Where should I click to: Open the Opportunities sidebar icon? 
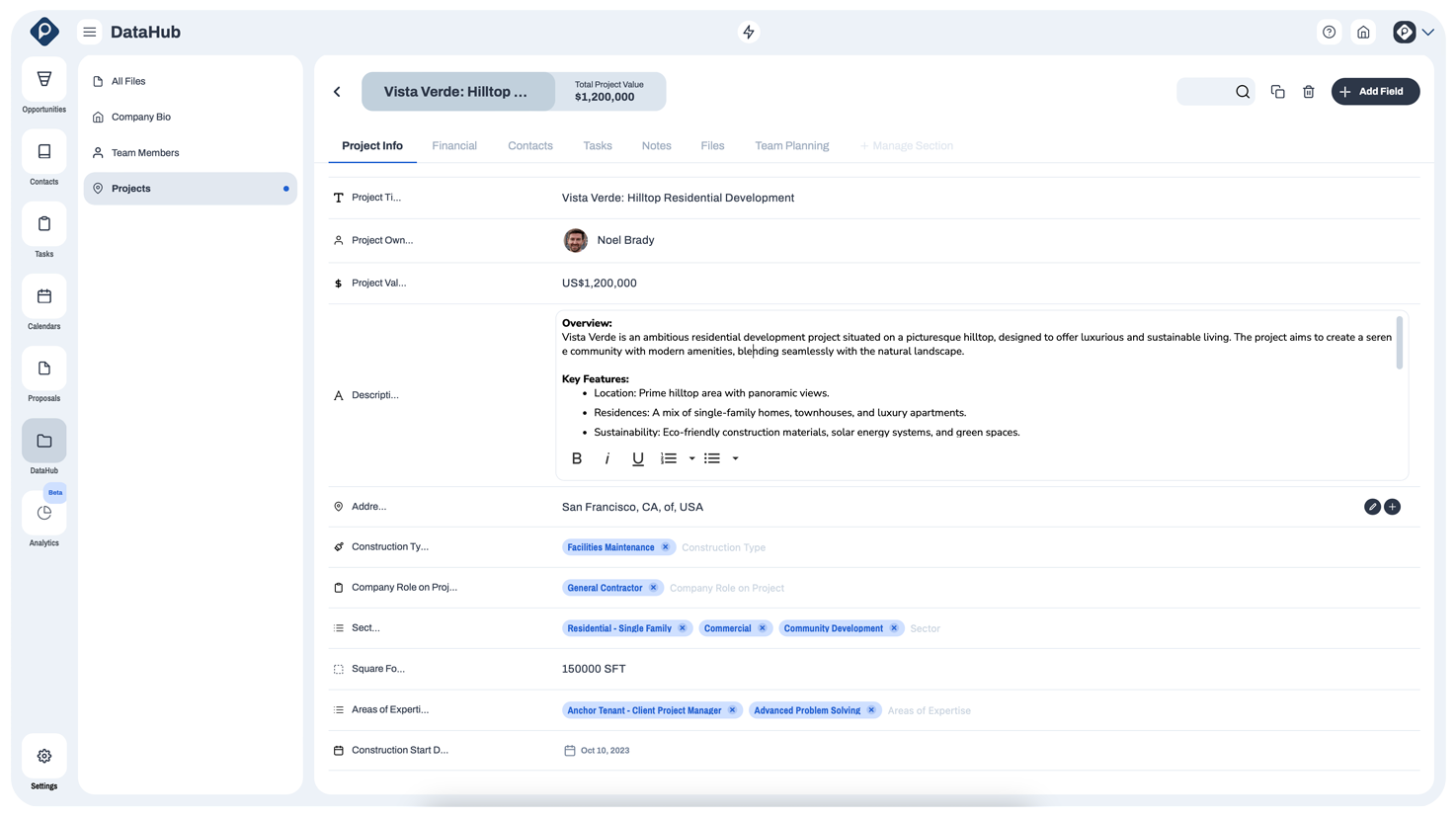coord(44,80)
